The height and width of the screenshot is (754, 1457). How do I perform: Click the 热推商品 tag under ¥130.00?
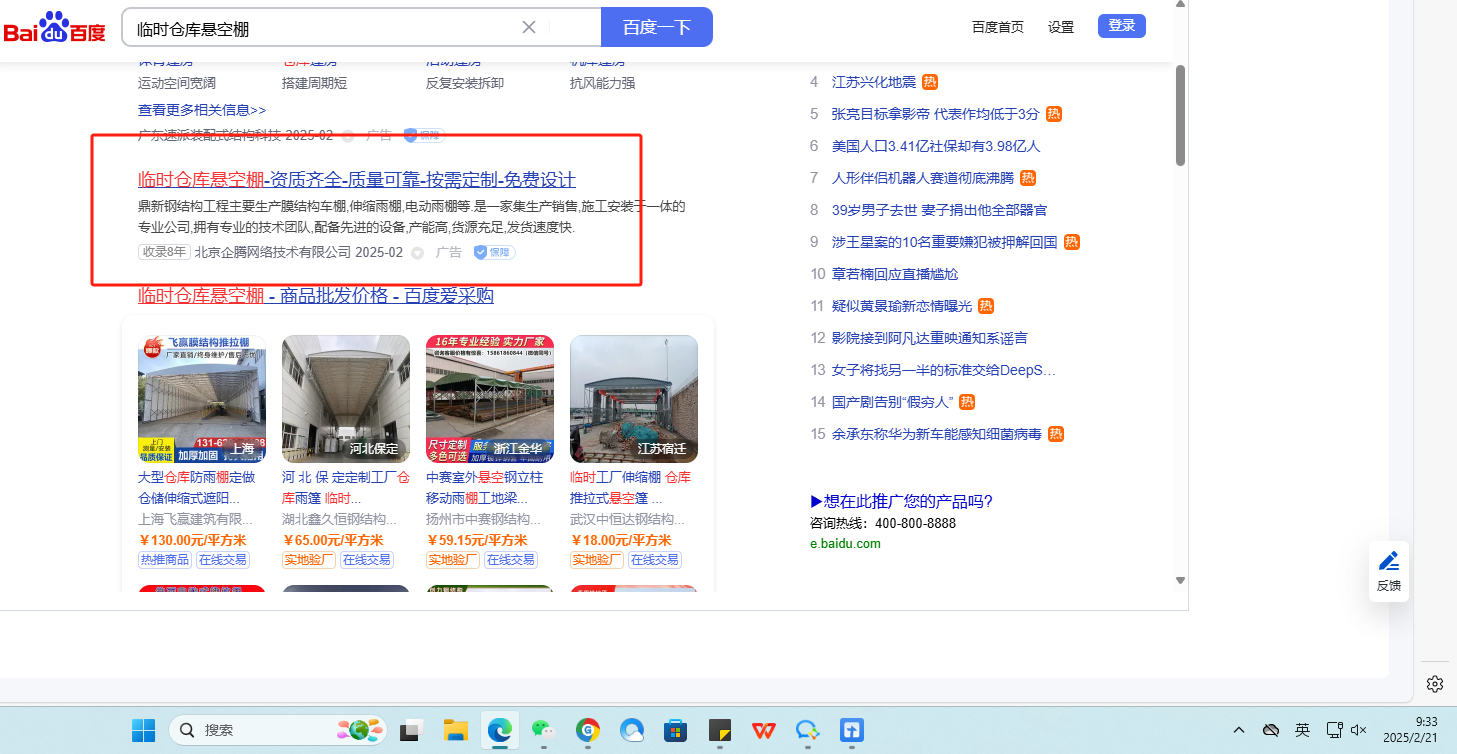point(165,560)
